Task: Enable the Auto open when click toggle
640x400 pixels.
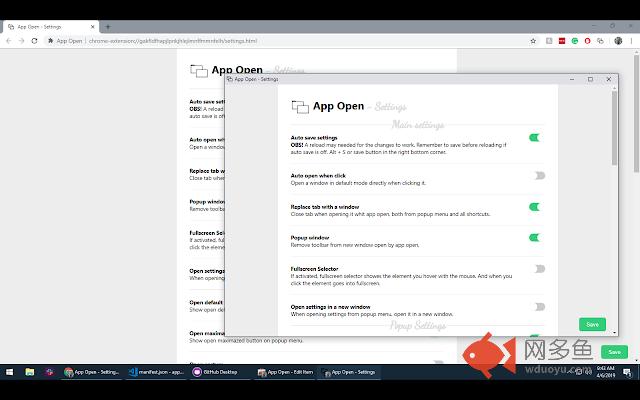Action: click(x=540, y=176)
